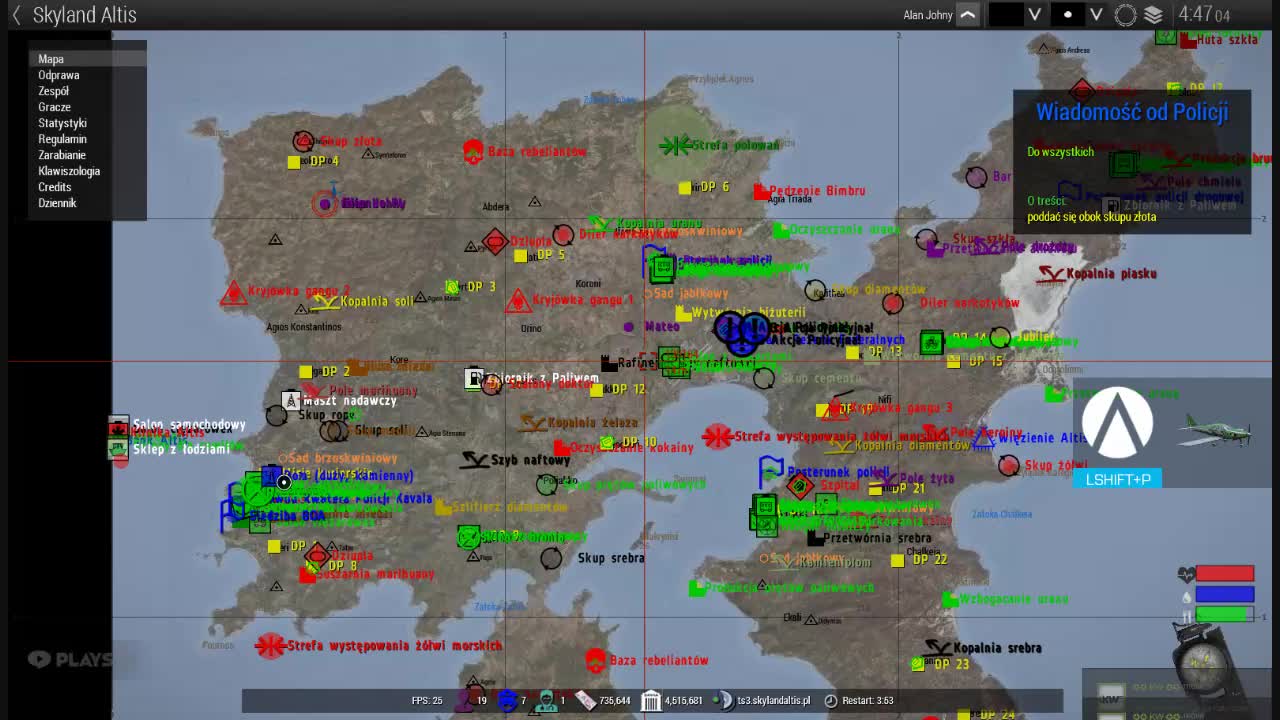The height and width of the screenshot is (720, 1280).
Task: Select the Diler narkotyków east marker
Action: coord(893,303)
